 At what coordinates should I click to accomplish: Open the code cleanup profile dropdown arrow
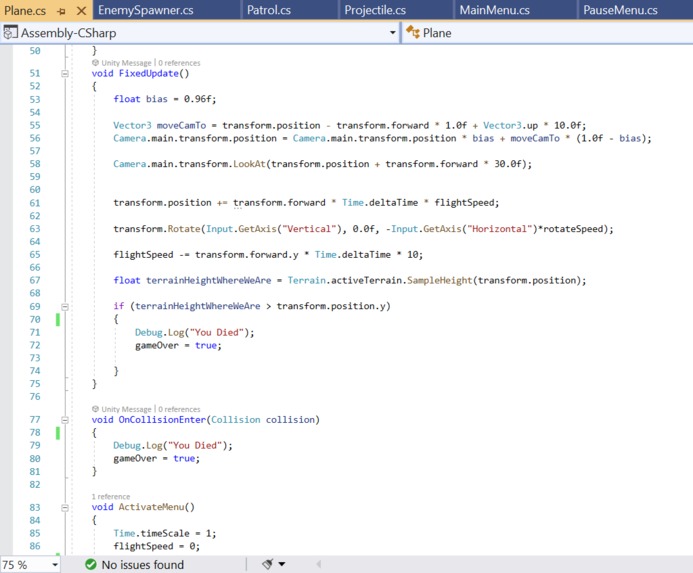[282, 564]
